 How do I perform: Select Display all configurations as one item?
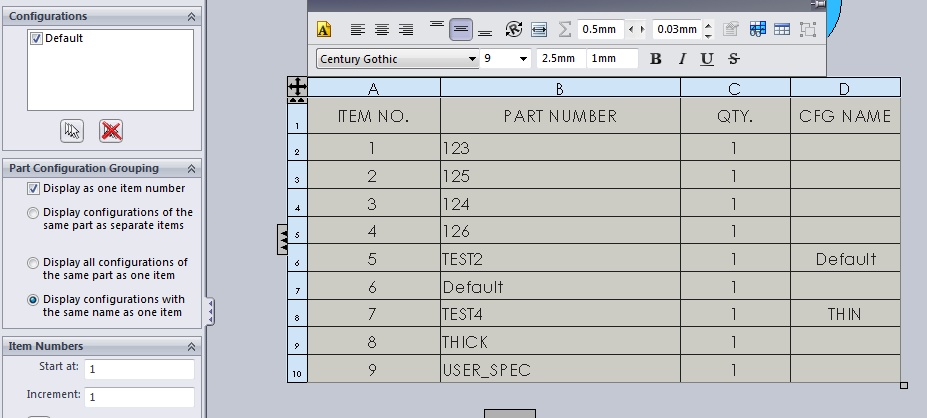click(x=33, y=263)
